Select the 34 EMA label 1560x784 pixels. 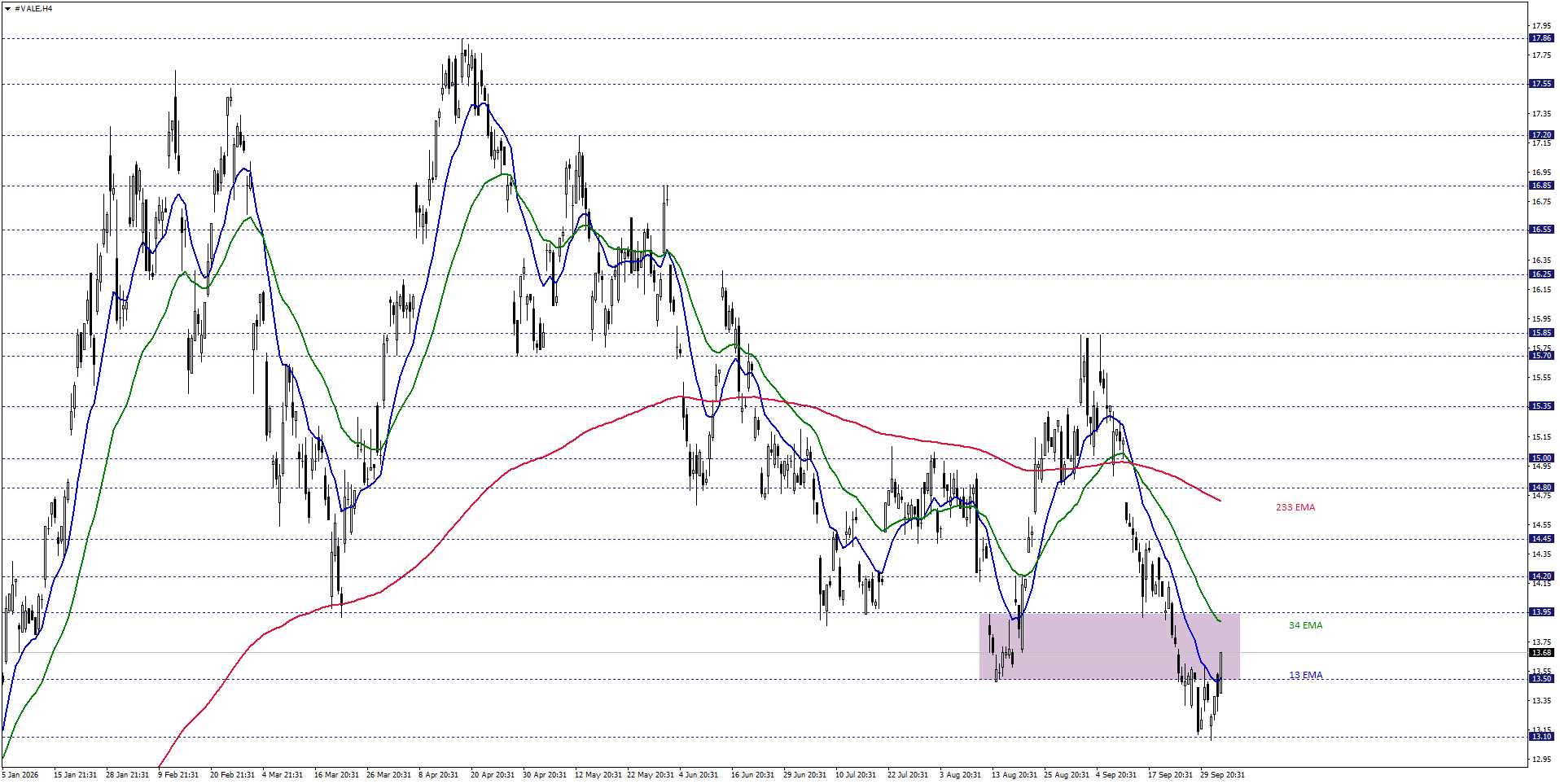[1305, 625]
